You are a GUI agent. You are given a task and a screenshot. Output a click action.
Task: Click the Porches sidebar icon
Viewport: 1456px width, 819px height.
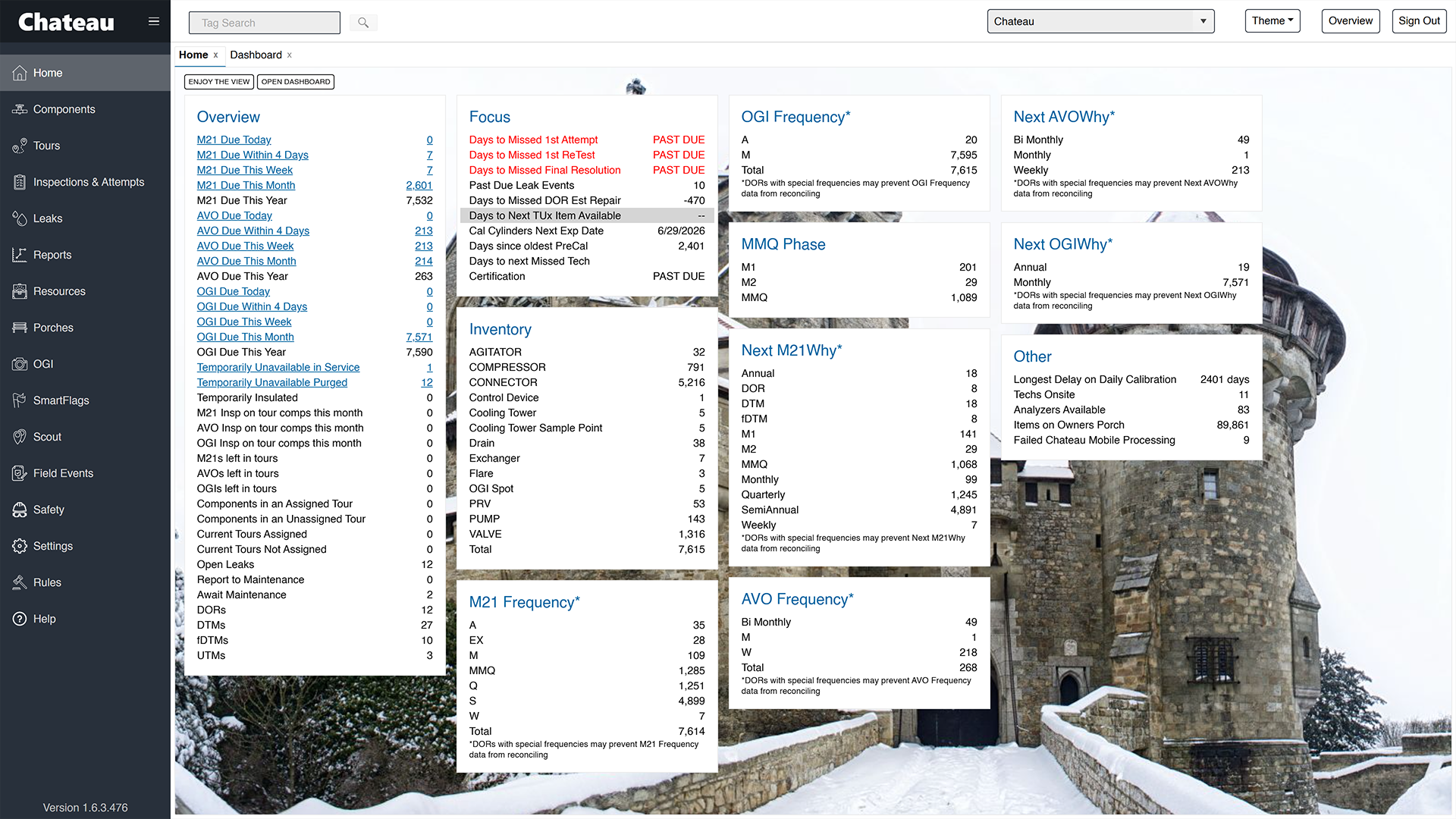[20, 328]
